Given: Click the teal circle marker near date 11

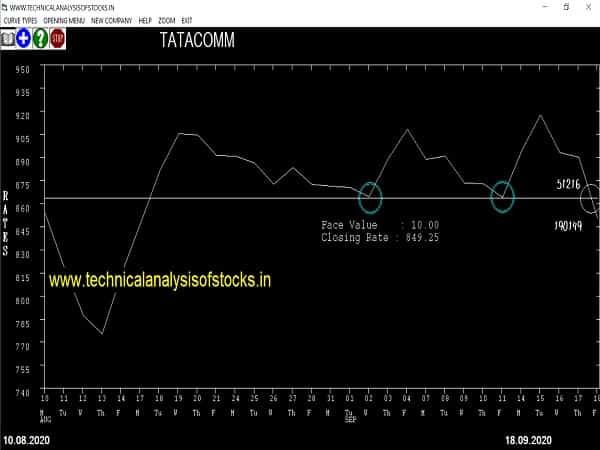Looking at the screenshot, I should pos(502,197).
